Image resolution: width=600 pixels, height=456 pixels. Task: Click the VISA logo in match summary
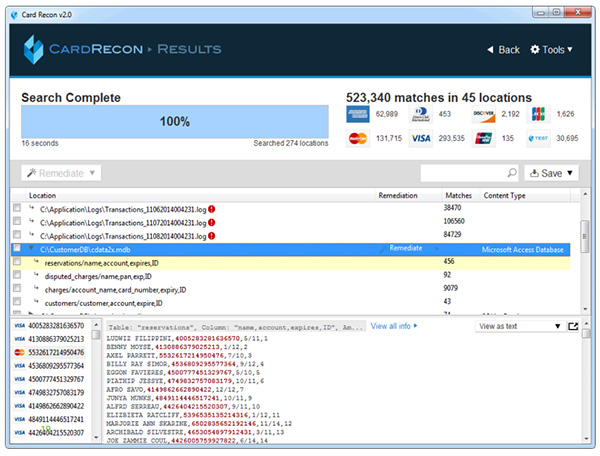[421, 138]
